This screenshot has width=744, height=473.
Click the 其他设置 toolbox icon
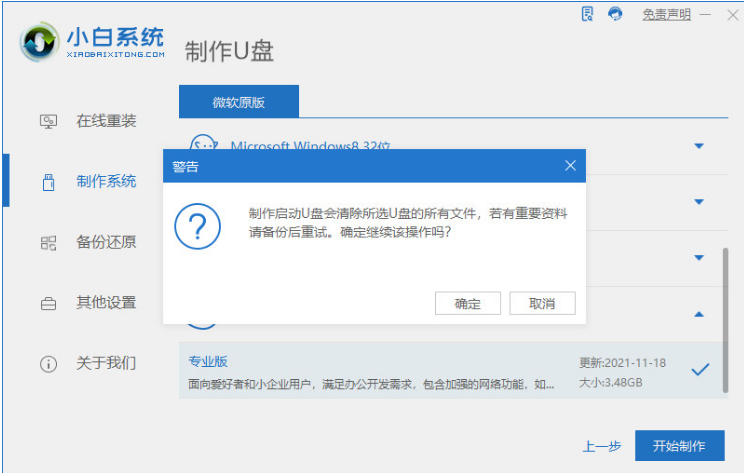point(48,304)
